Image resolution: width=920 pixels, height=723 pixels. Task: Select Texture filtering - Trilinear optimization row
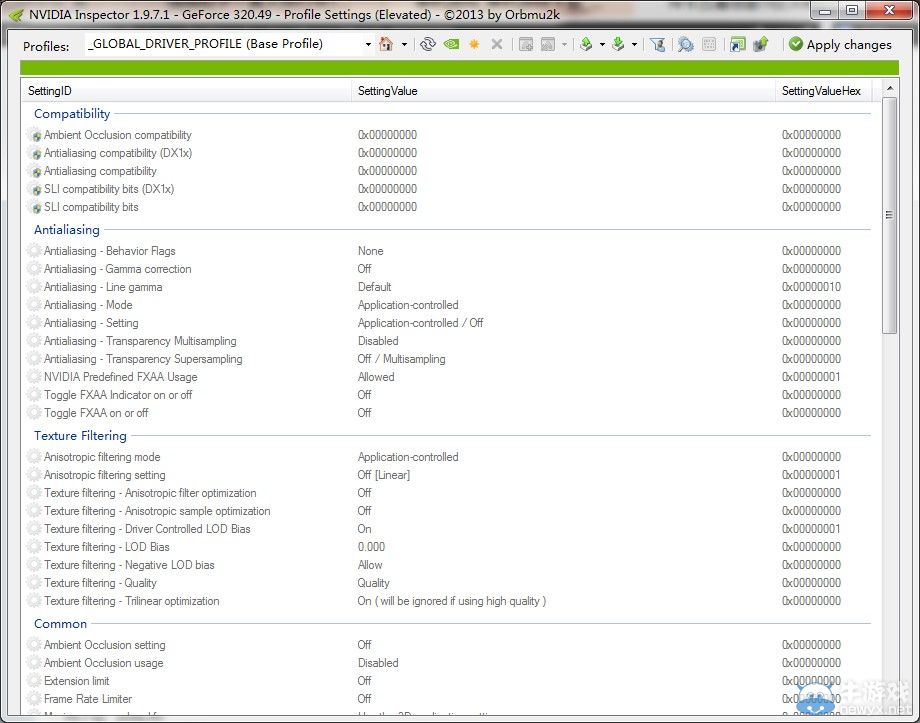pos(448,601)
